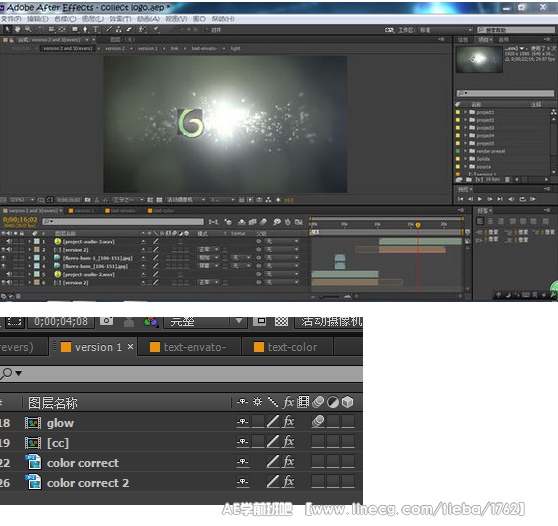The image size is (558, 526).
Task: Select the Eraser tool
Action: [x=128, y=29]
